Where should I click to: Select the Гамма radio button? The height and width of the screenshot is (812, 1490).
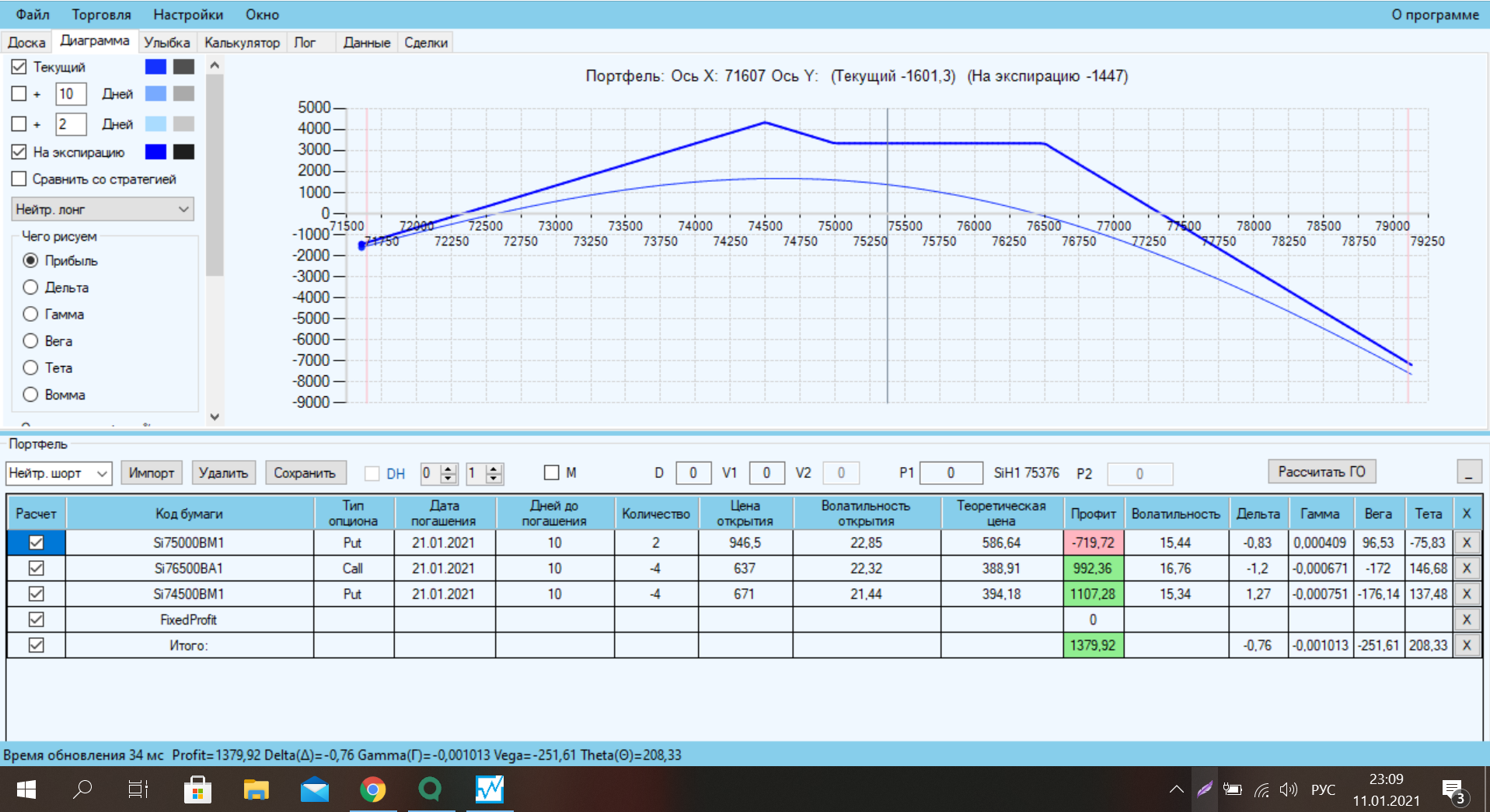(30, 315)
